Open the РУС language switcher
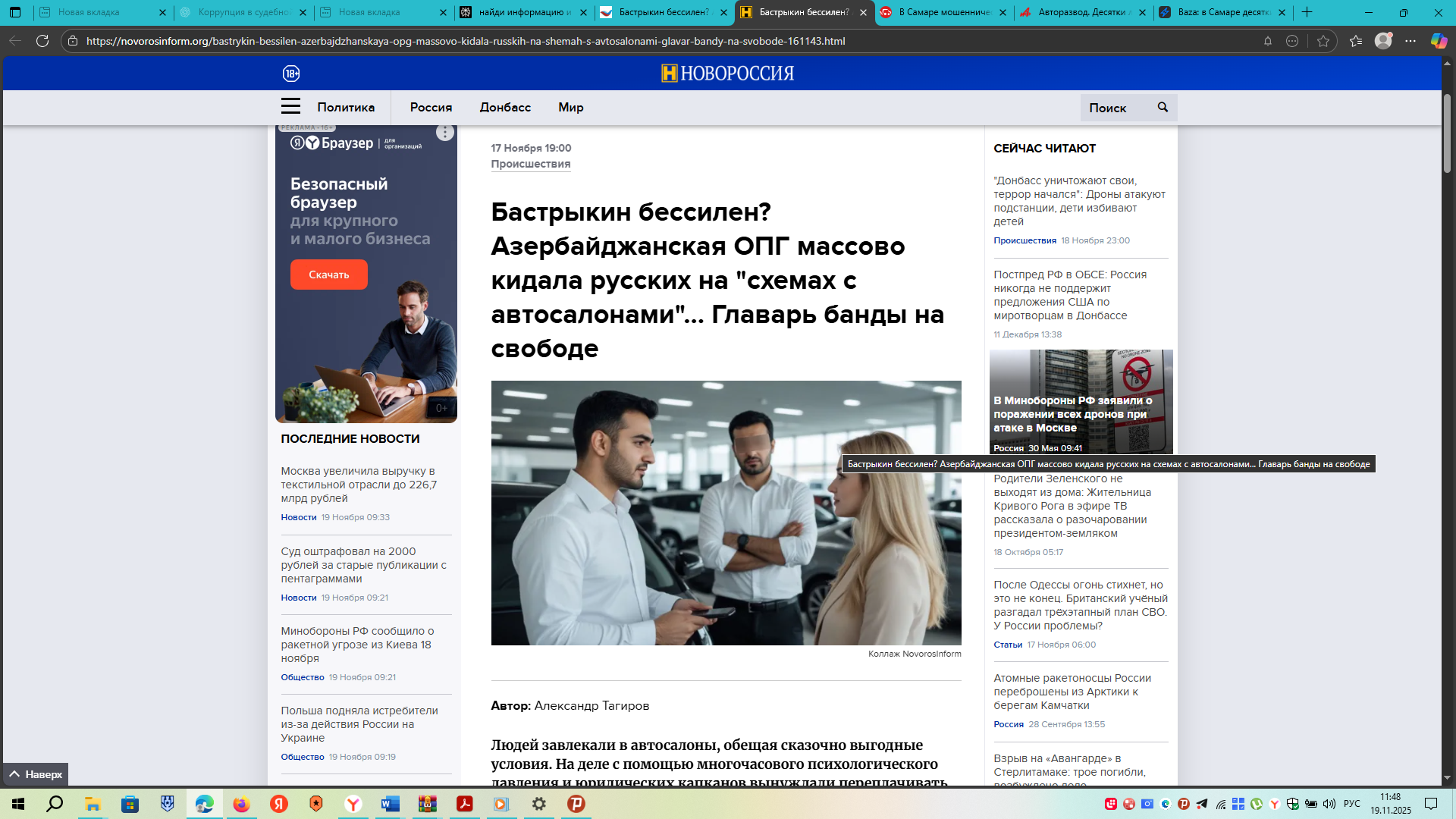 1351,804
